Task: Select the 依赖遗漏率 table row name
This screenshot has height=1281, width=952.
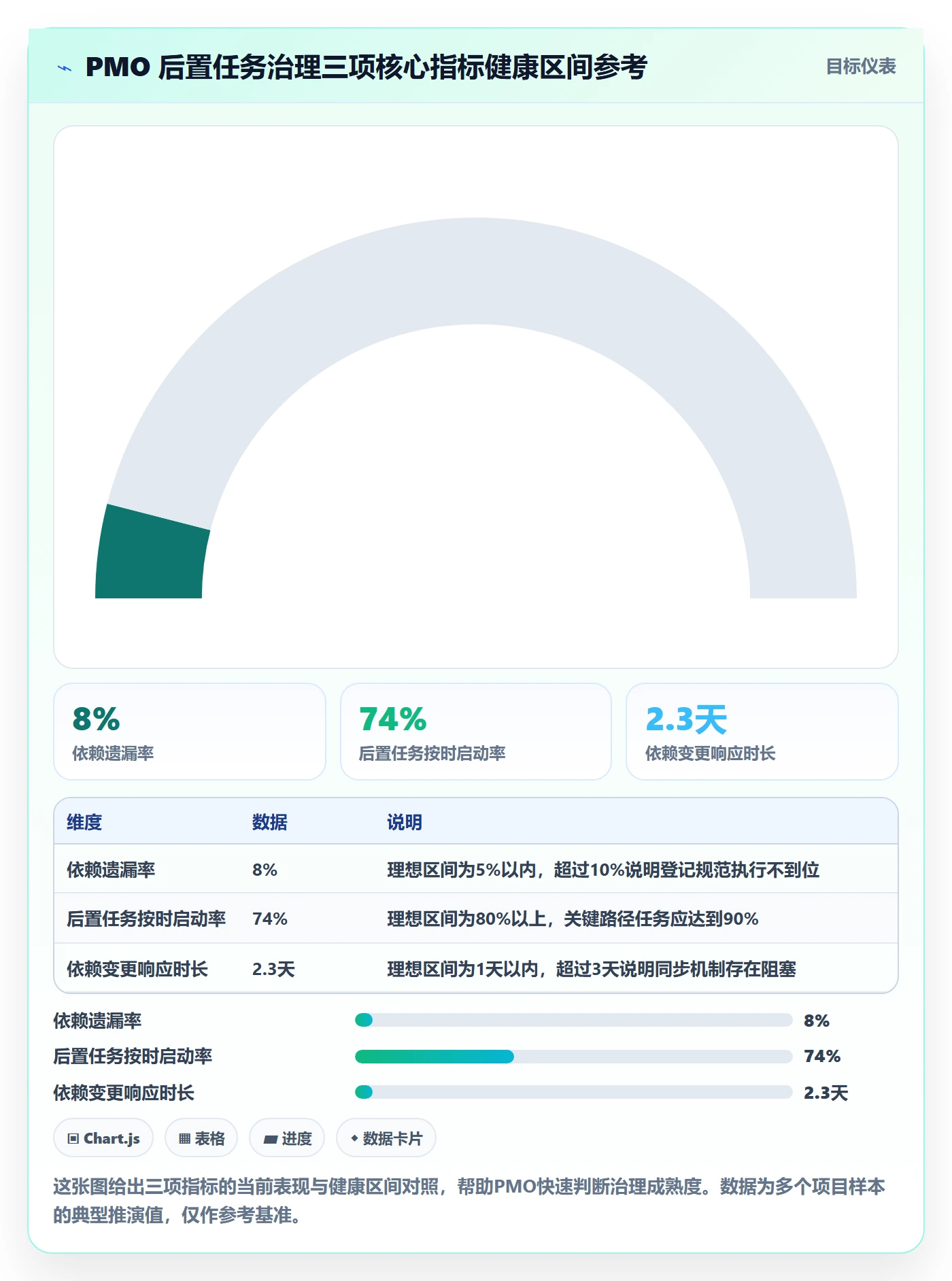Action: pyautogui.click(x=111, y=870)
